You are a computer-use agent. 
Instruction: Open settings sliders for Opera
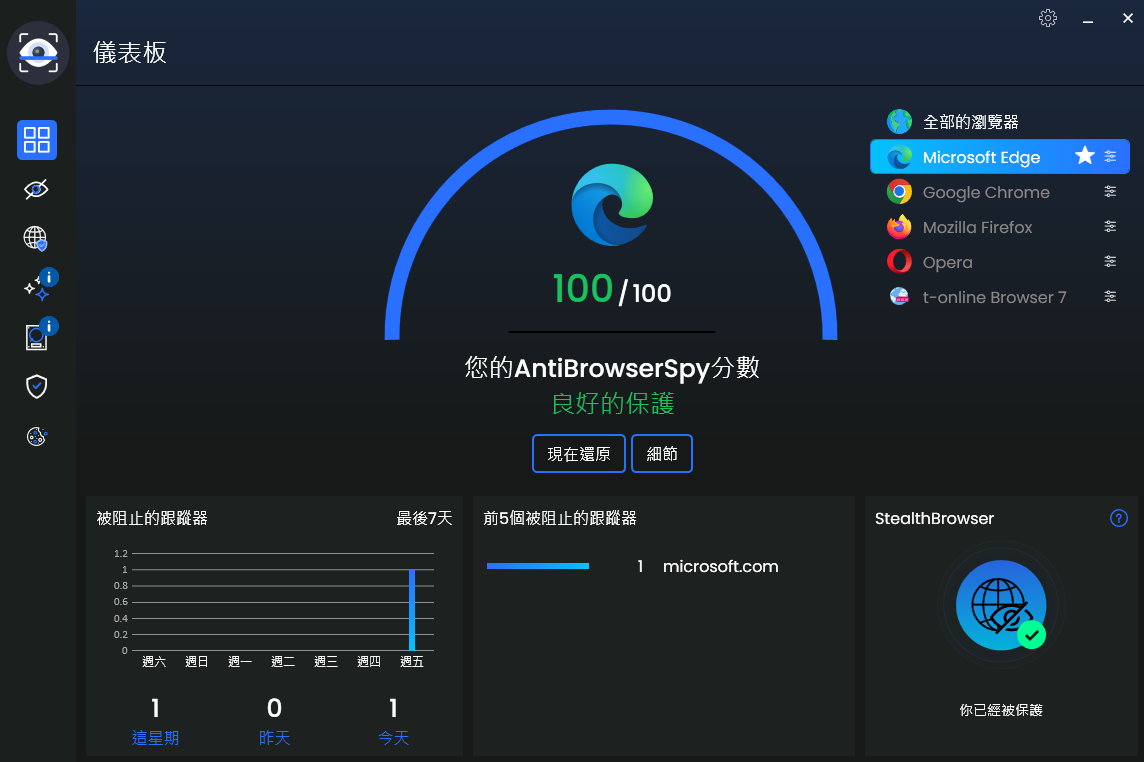click(x=1110, y=261)
